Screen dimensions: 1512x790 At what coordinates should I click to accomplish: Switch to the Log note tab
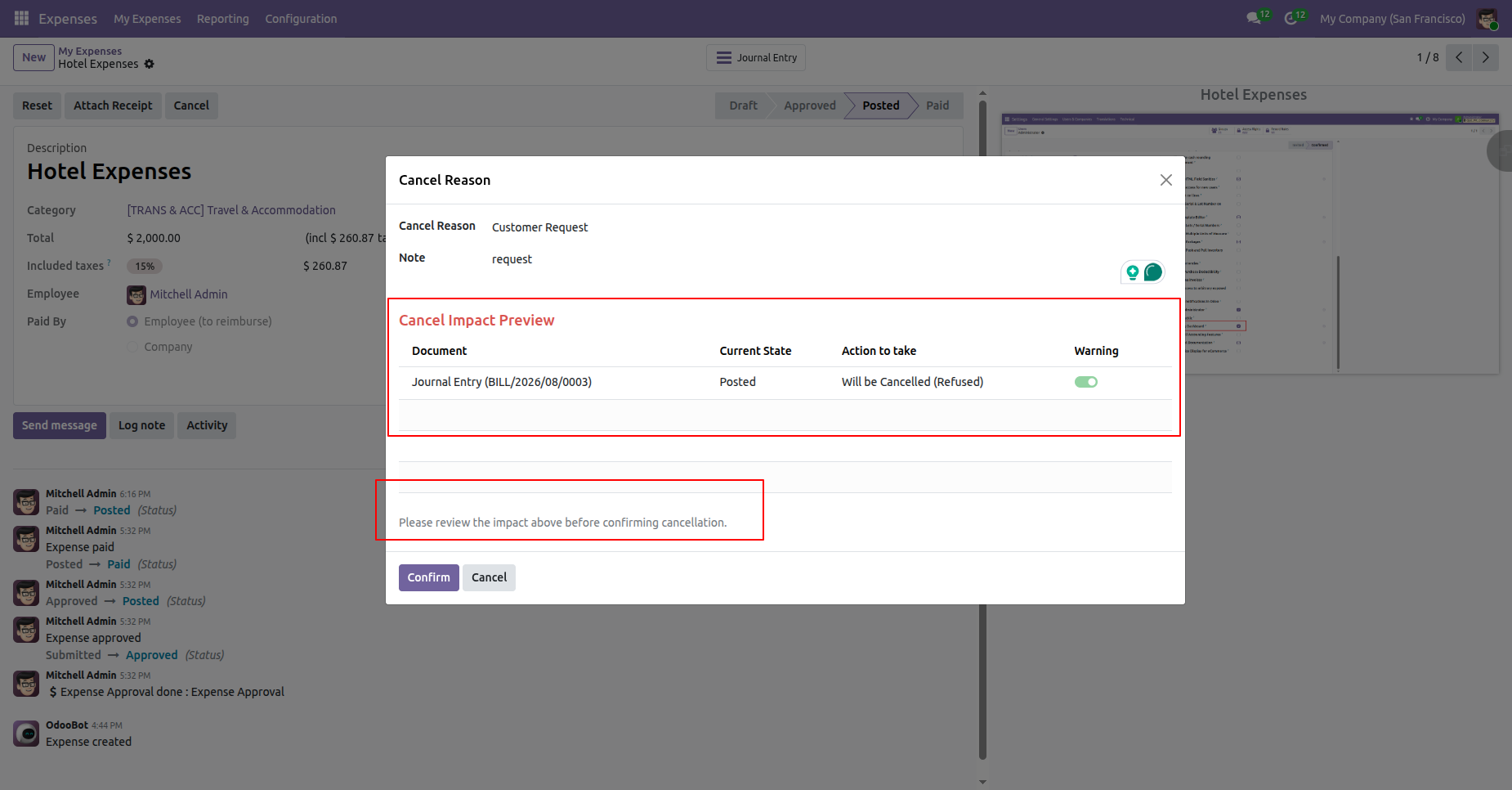pyautogui.click(x=141, y=425)
